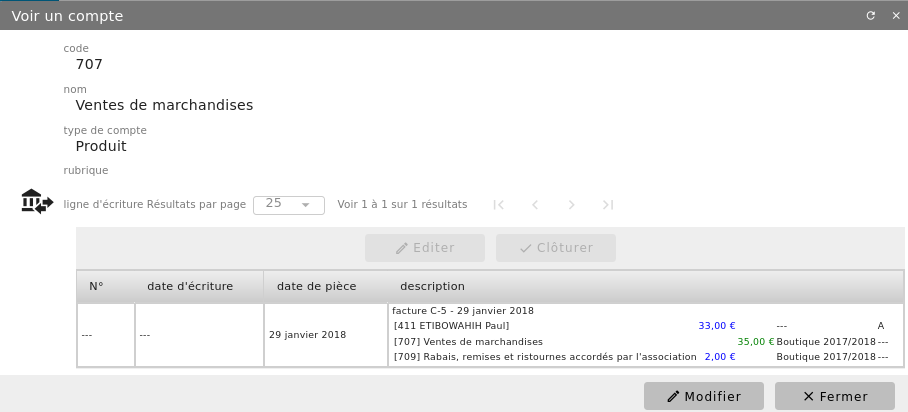Go to previous page of results
908x412 pixels.
click(x=535, y=205)
